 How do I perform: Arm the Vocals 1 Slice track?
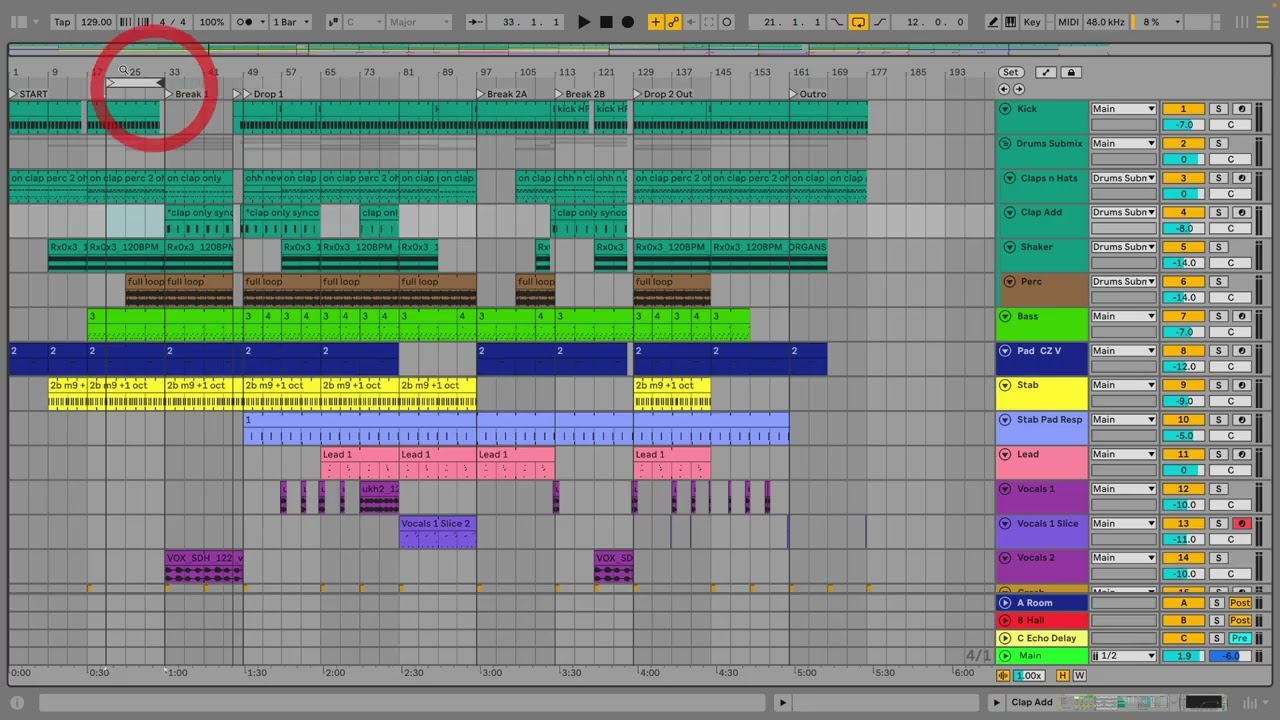[1242, 523]
